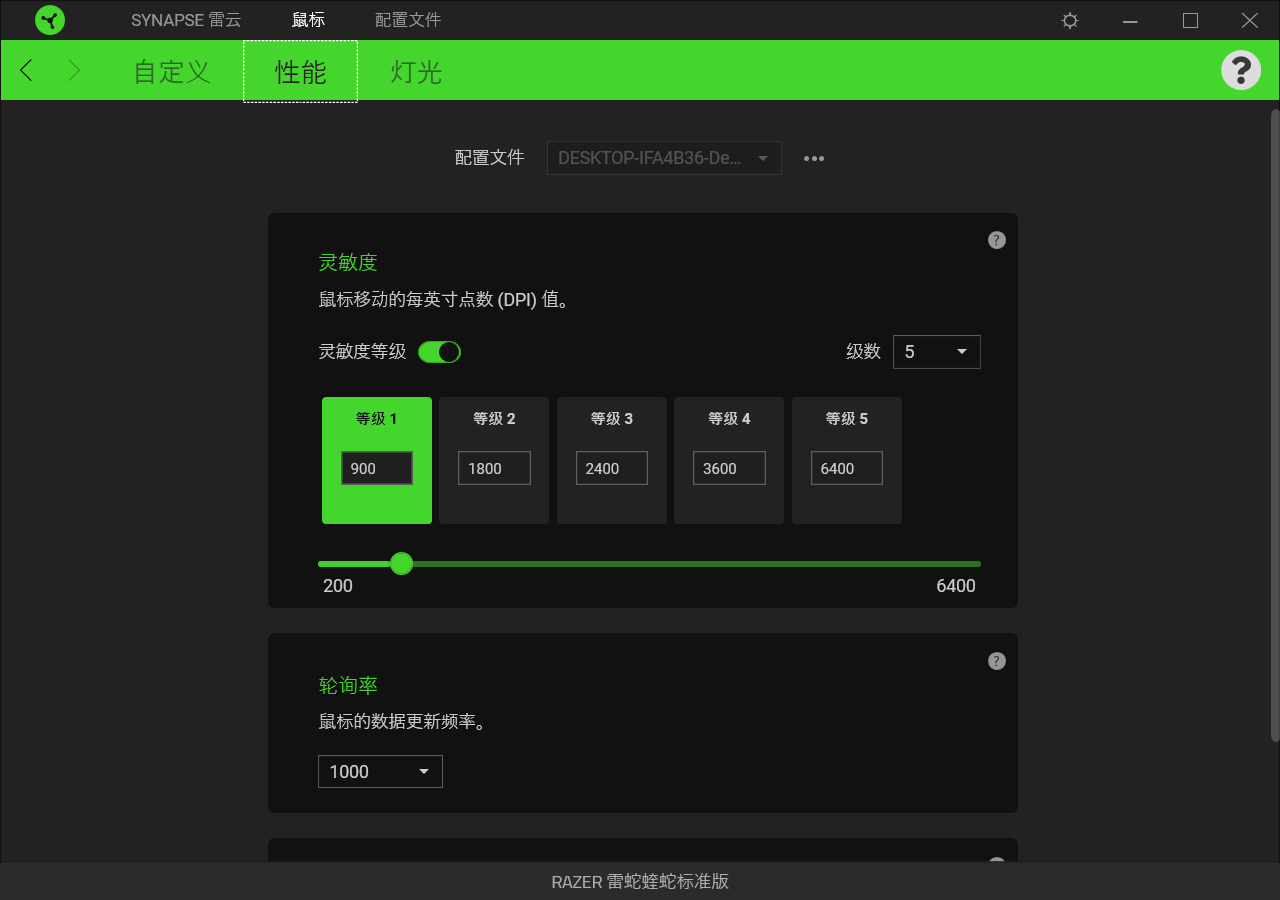Click the DPI slider handle
Image resolution: width=1280 pixels, height=900 pixels.
pos(401,564)
